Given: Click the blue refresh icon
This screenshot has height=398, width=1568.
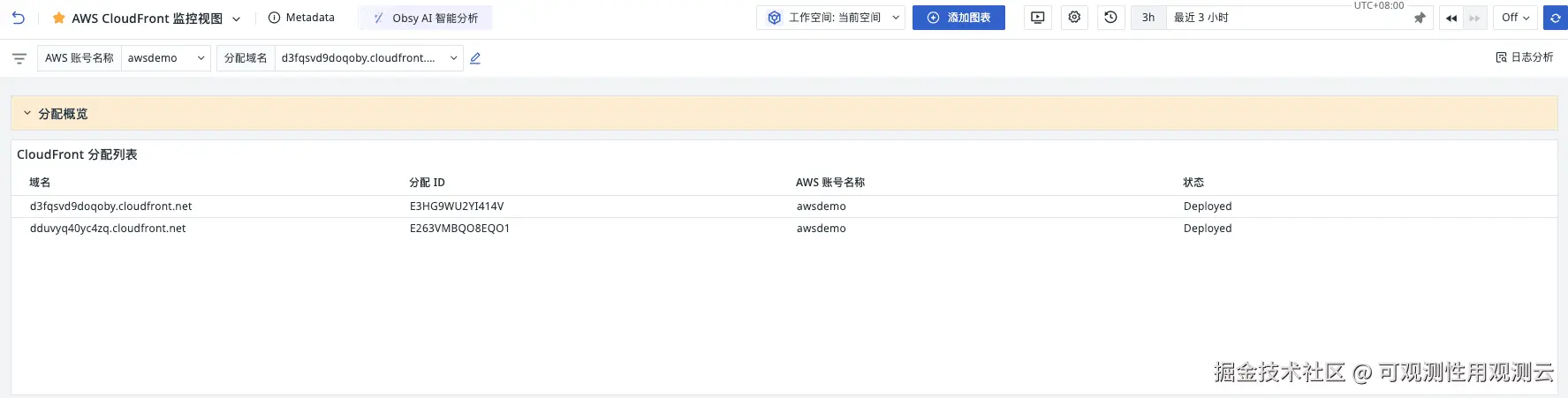Looking at the screenshot, I should click(1555, 18).
